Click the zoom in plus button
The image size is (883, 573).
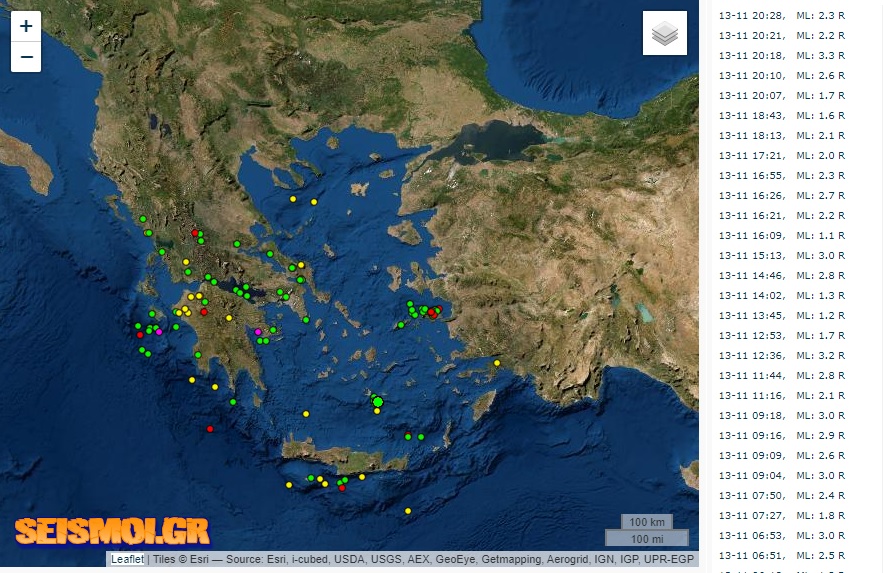[26, 27]
